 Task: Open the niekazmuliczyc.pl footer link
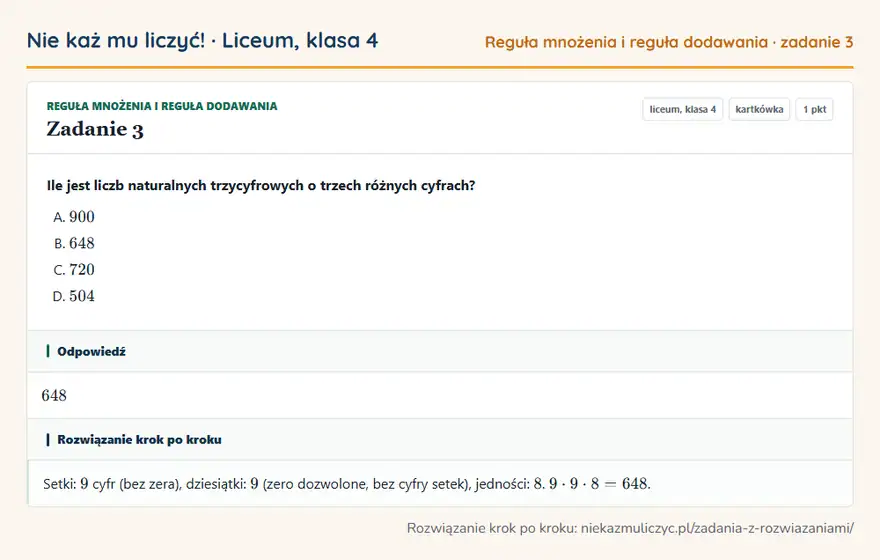[717, 528]
